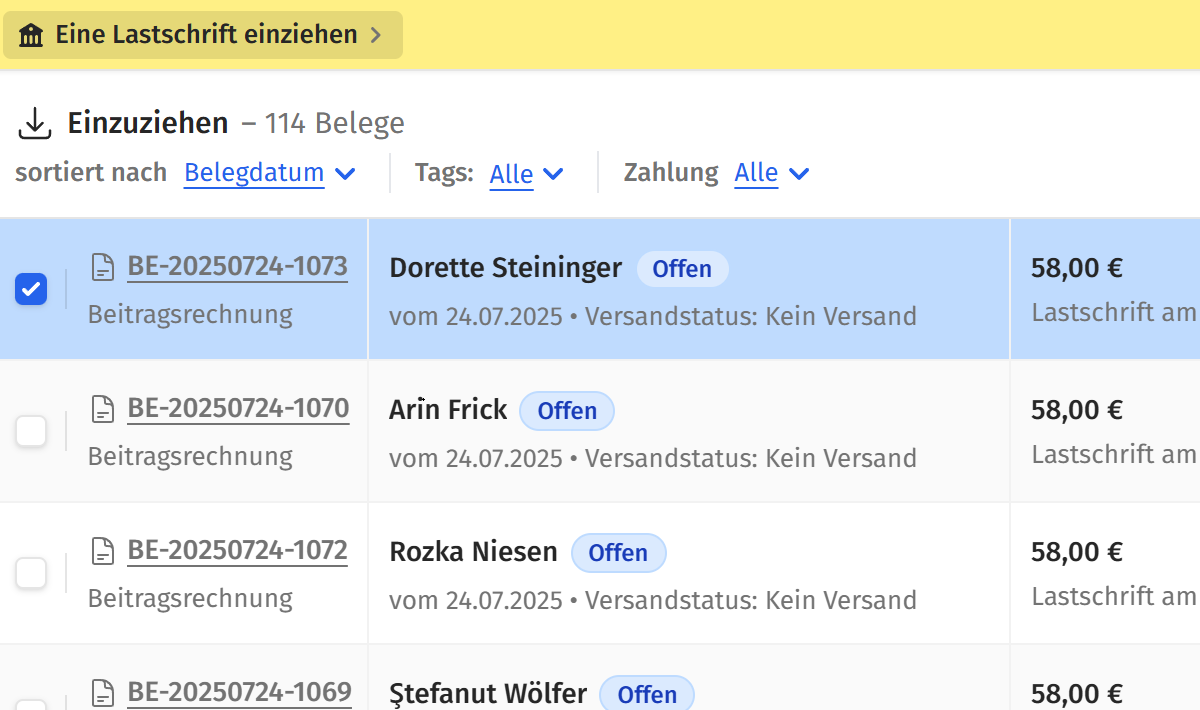Open invoice BE-20250724-1072 link
1200x710 pixels.
point(237,550)
